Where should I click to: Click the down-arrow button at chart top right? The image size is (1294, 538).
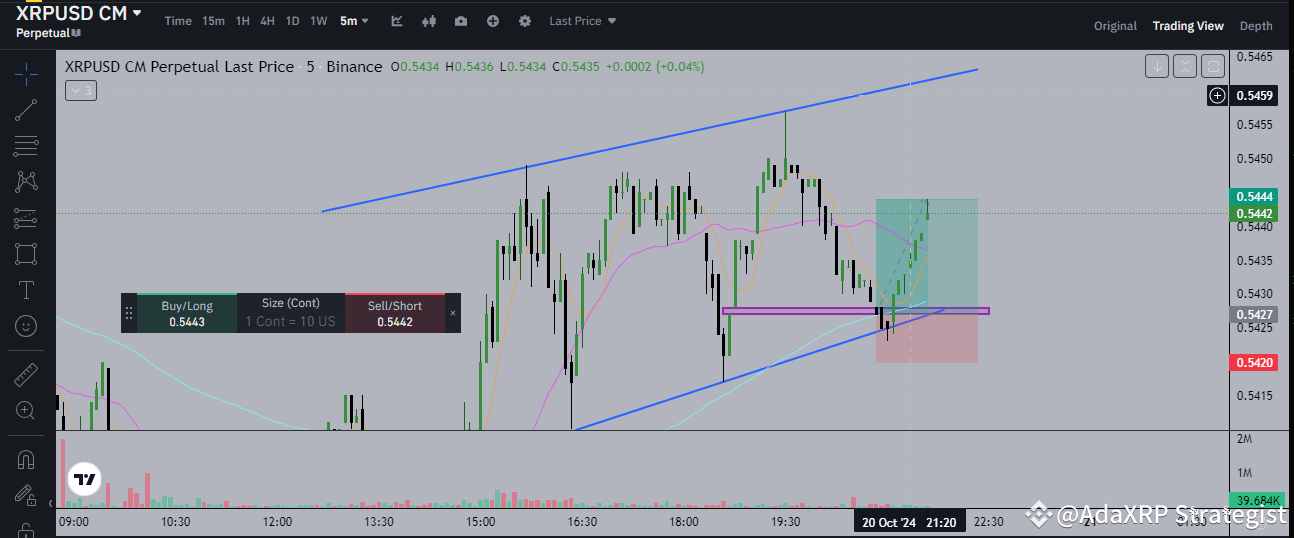[1157, 67]
